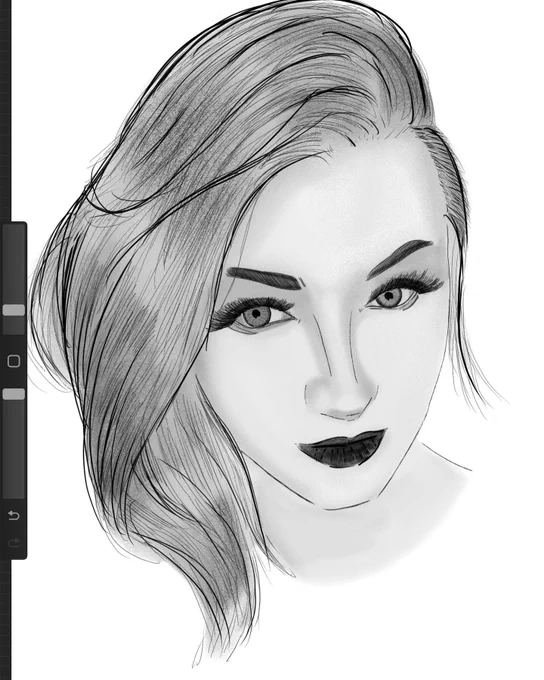Click the brush size slider handle
This screenshot has height=680, width=544.
14,310
